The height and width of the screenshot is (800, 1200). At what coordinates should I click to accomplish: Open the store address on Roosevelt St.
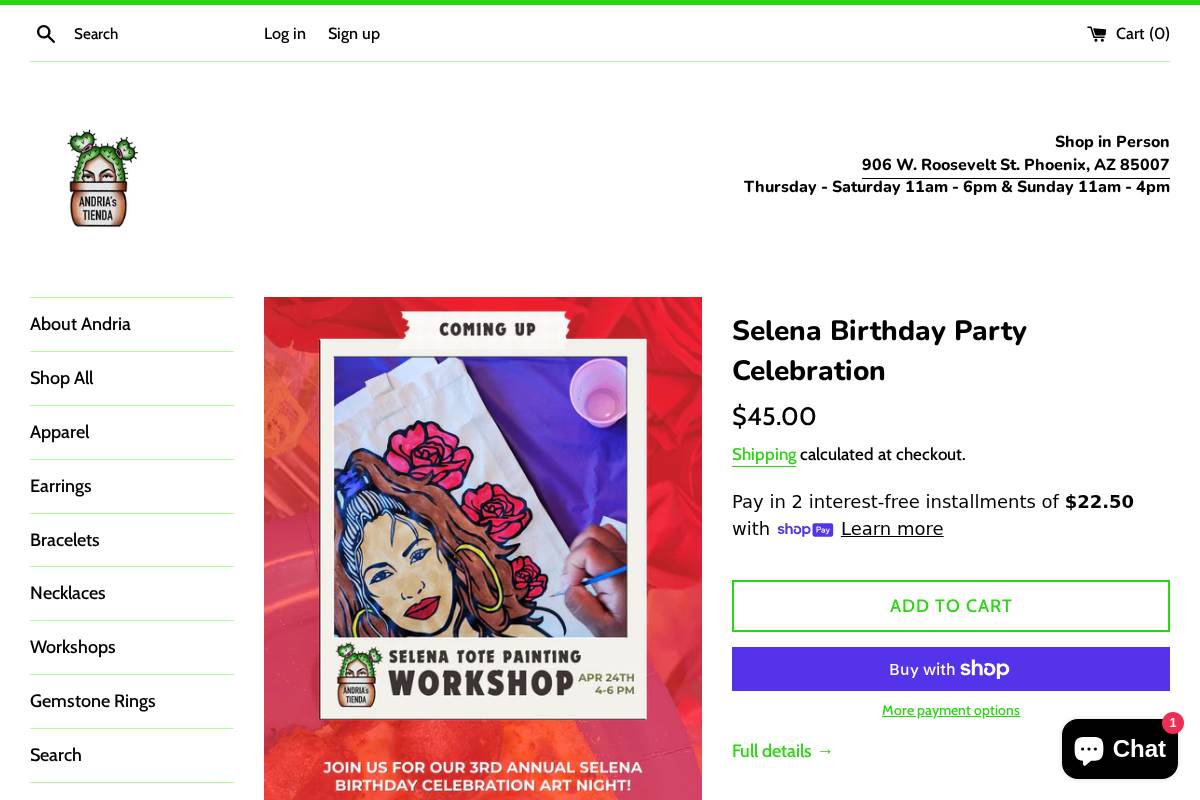[x=1016, y=165]
